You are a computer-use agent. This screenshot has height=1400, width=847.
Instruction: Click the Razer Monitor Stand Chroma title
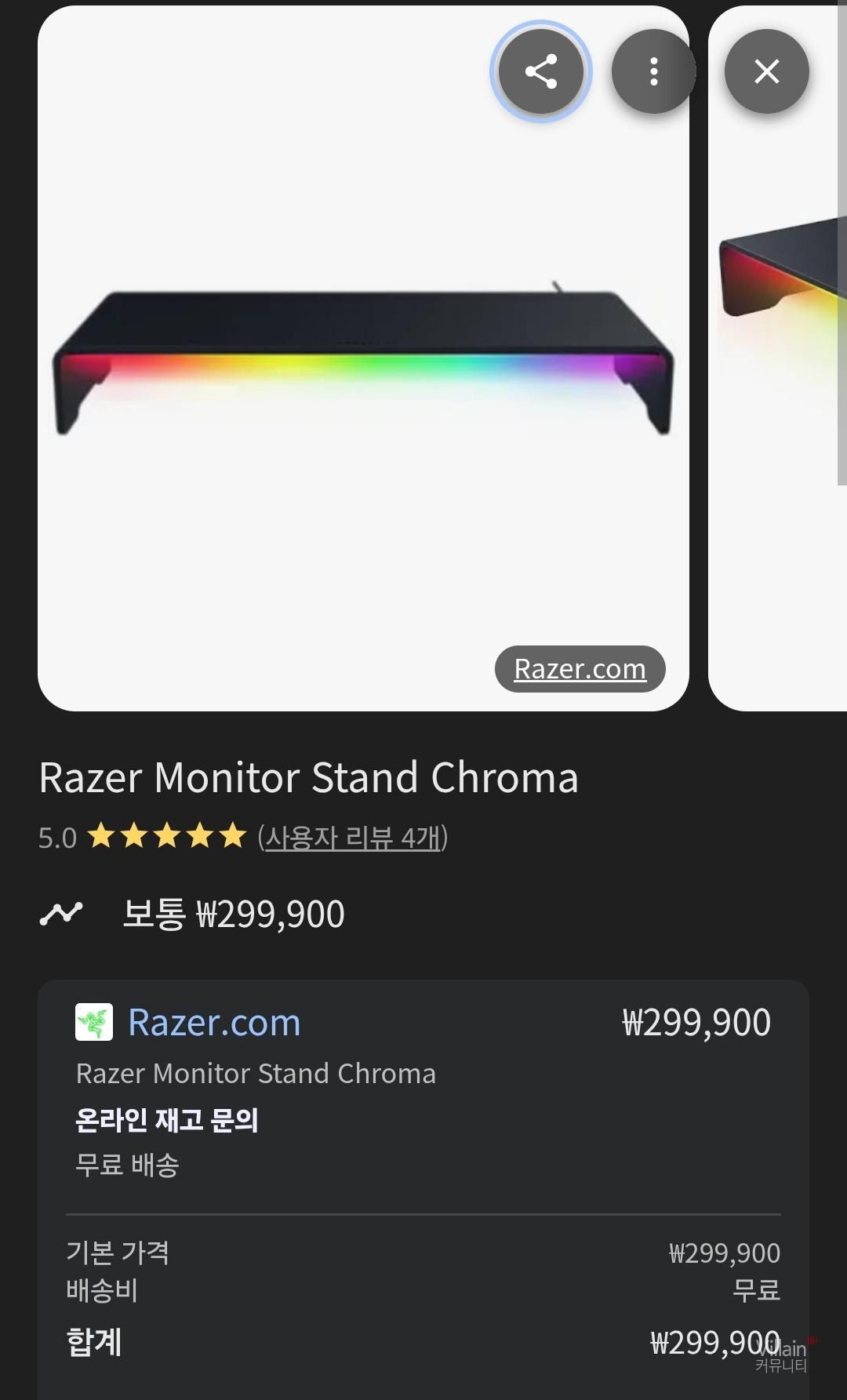tap(309, 778)
